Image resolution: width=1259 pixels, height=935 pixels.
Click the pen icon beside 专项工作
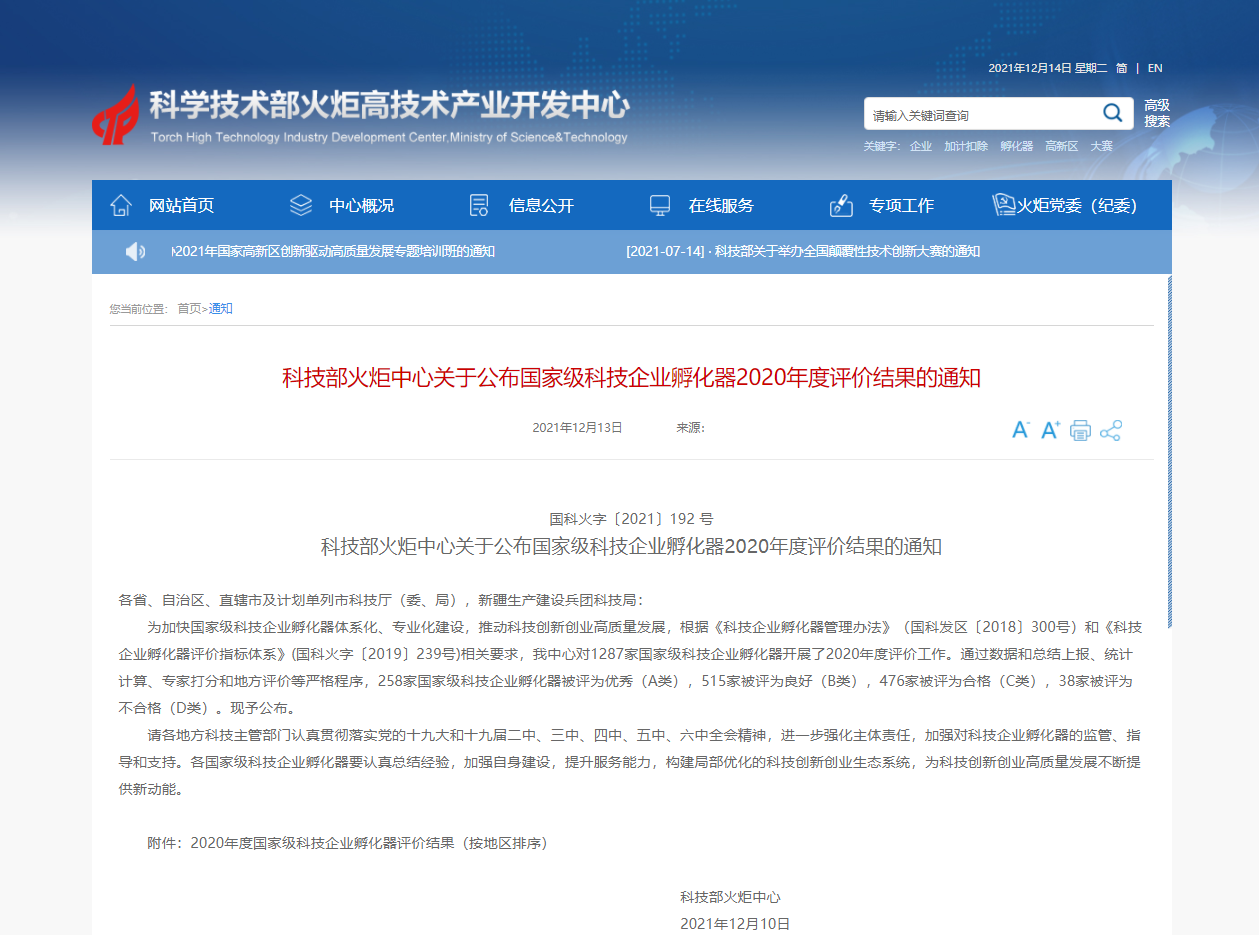(841, 205)
